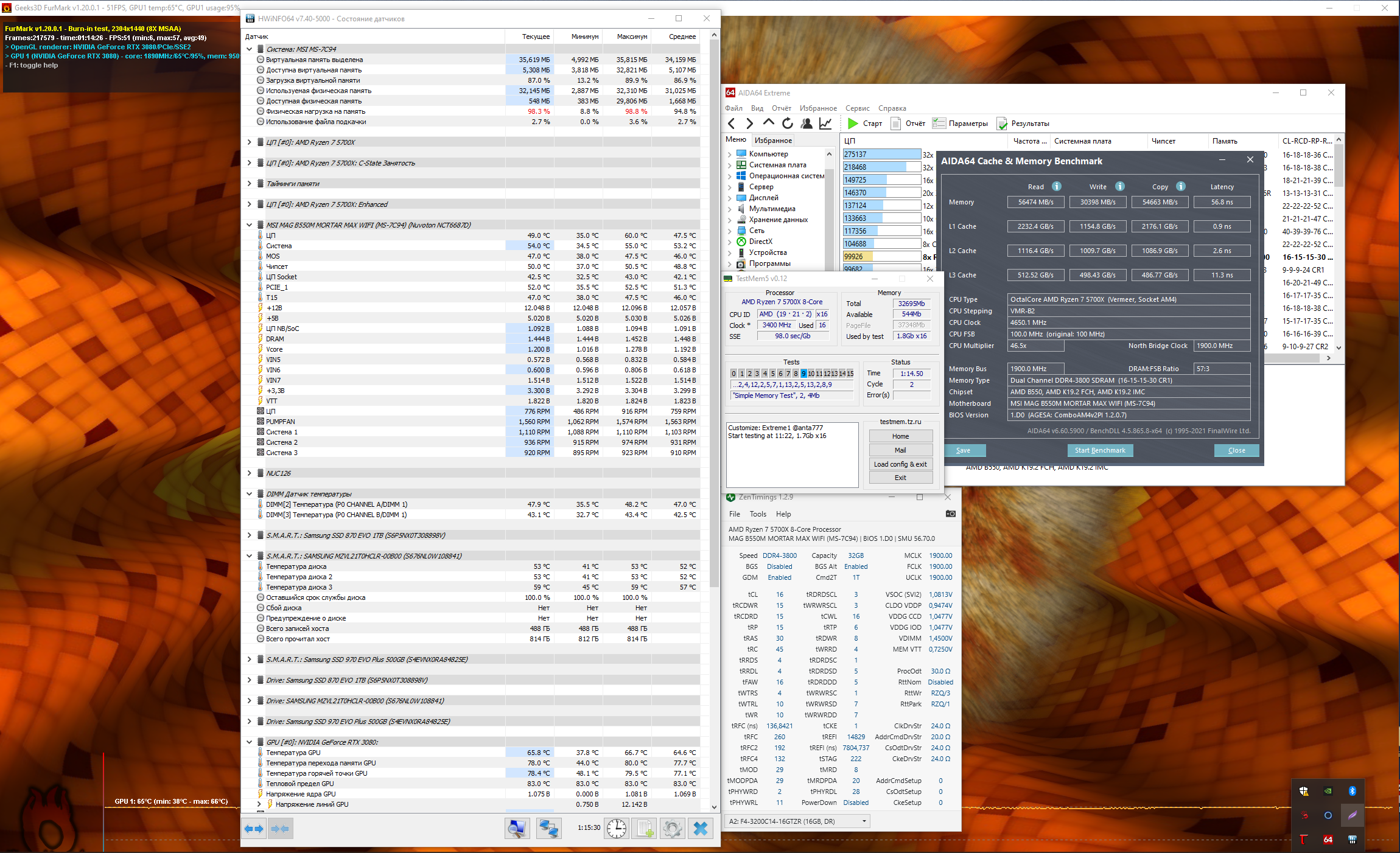Image resolution: width=1400 pixels, height=853 pixels.
Task: Open the Сервис menu in AIDA64
Action: pyautogui.click(x=857, y=108)
